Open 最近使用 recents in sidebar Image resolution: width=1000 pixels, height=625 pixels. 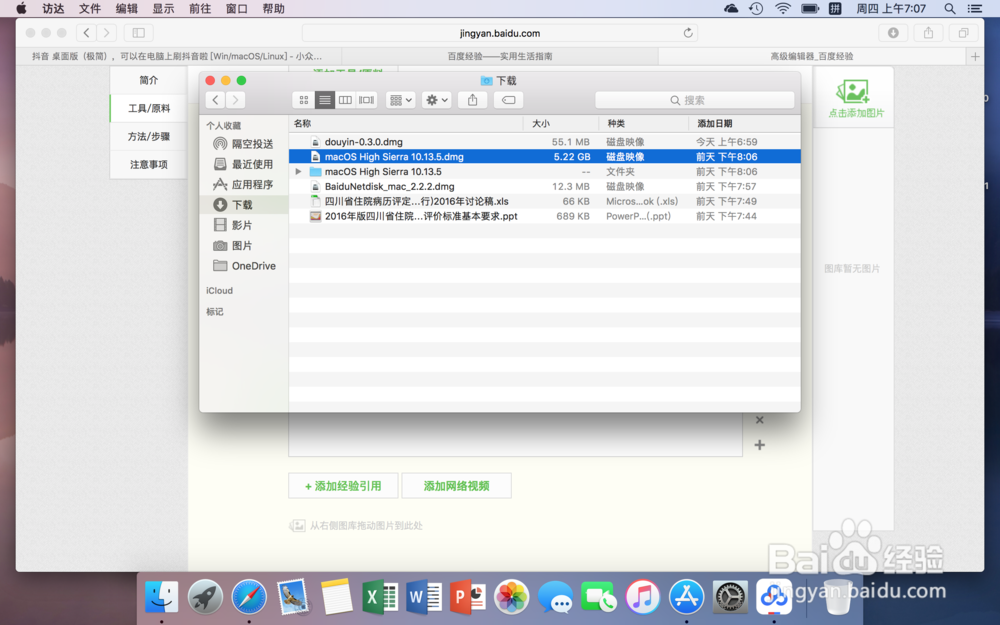(244, 165)
